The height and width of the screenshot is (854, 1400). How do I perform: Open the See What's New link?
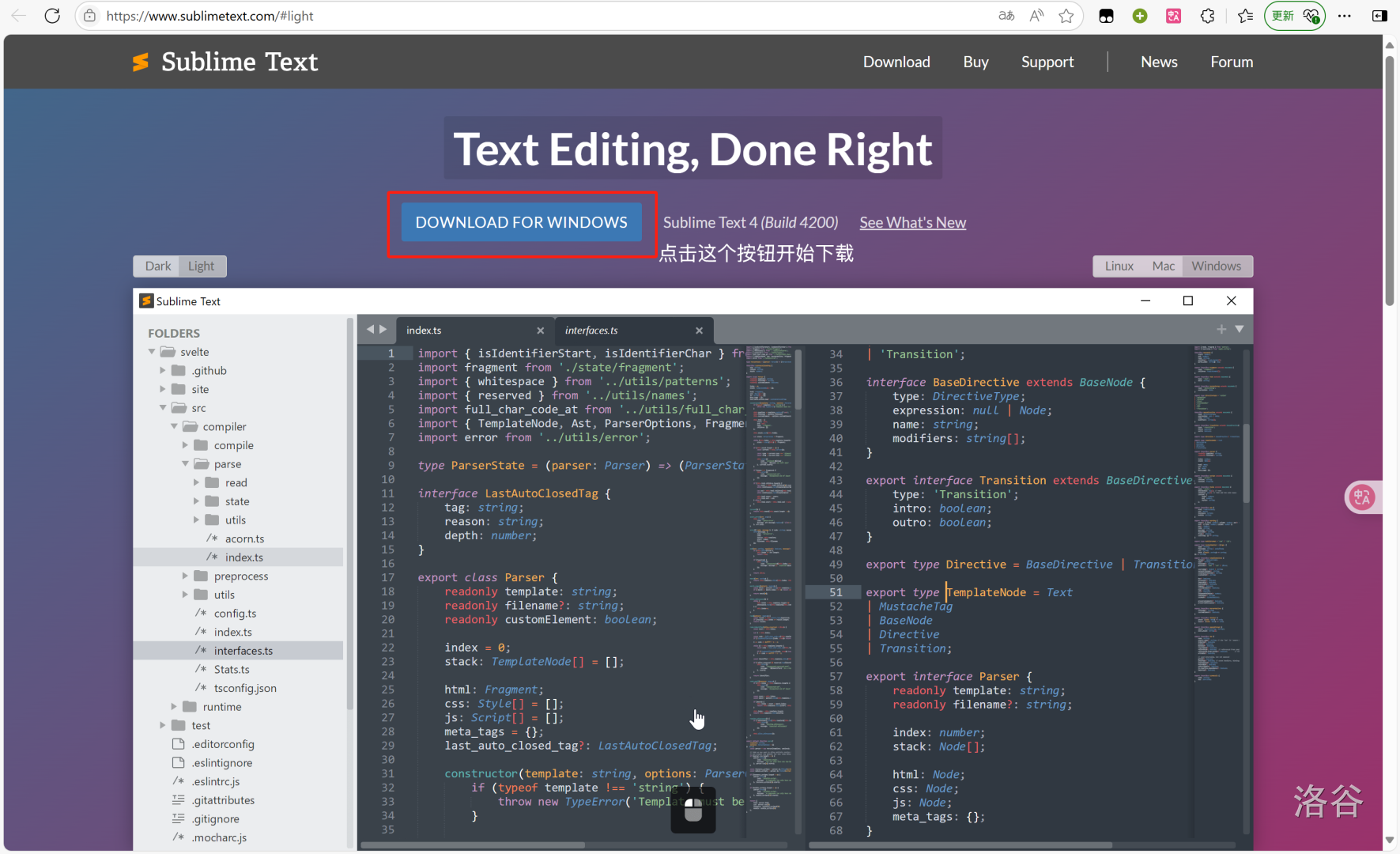(912, 222)
